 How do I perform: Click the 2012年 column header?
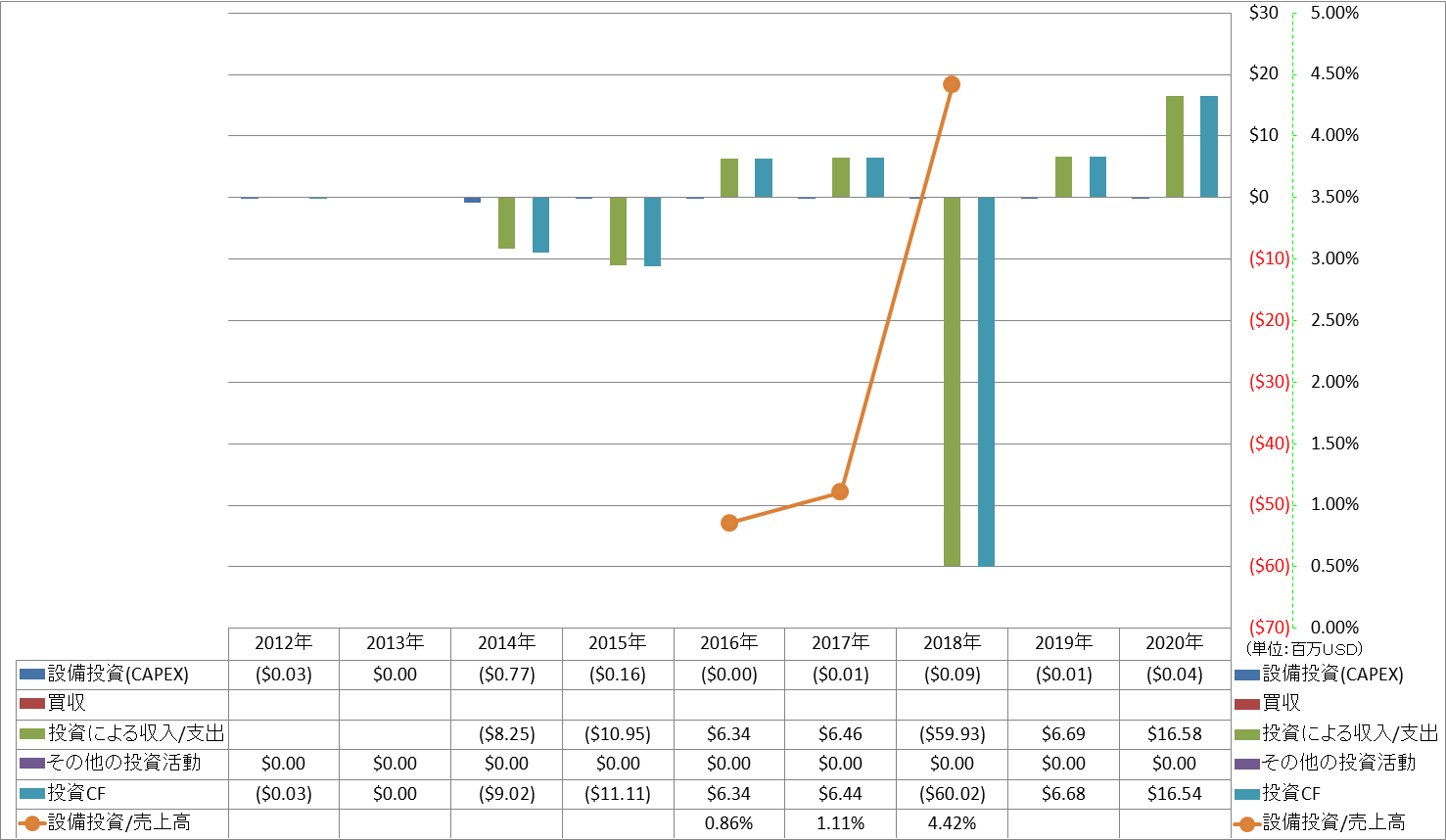tap(284, 643)
